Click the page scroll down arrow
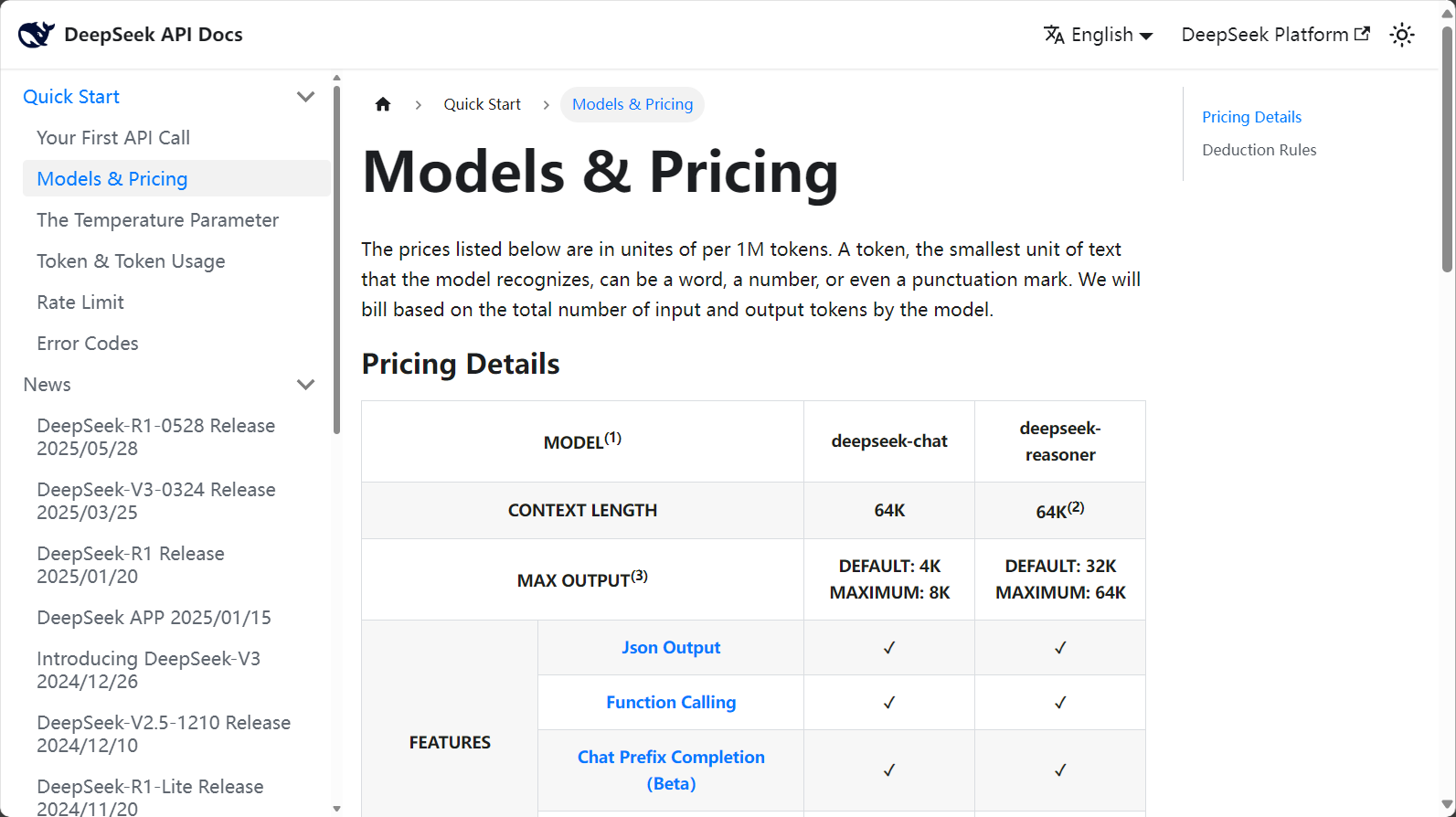1456x817 pixels. 1447,805
